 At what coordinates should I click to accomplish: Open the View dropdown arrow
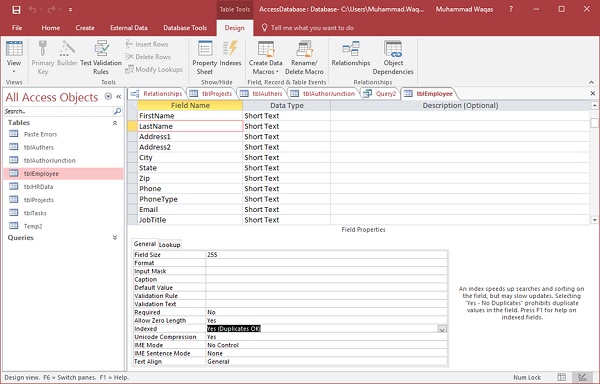[14, 72]
